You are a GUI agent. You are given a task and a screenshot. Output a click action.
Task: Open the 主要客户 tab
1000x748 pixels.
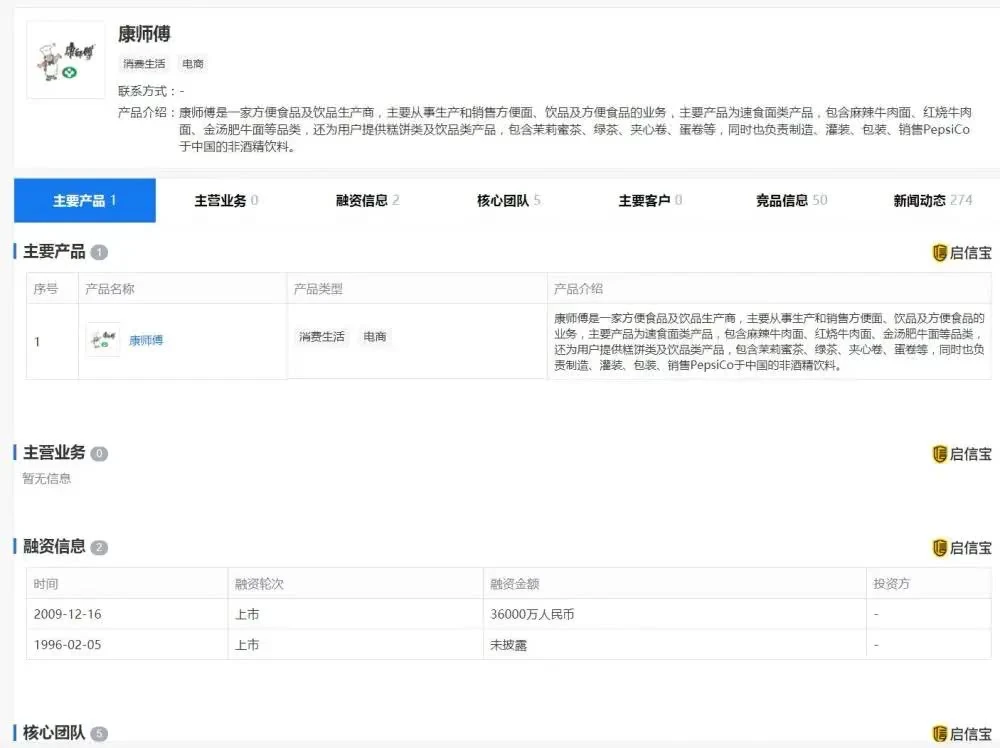(651, 201)
